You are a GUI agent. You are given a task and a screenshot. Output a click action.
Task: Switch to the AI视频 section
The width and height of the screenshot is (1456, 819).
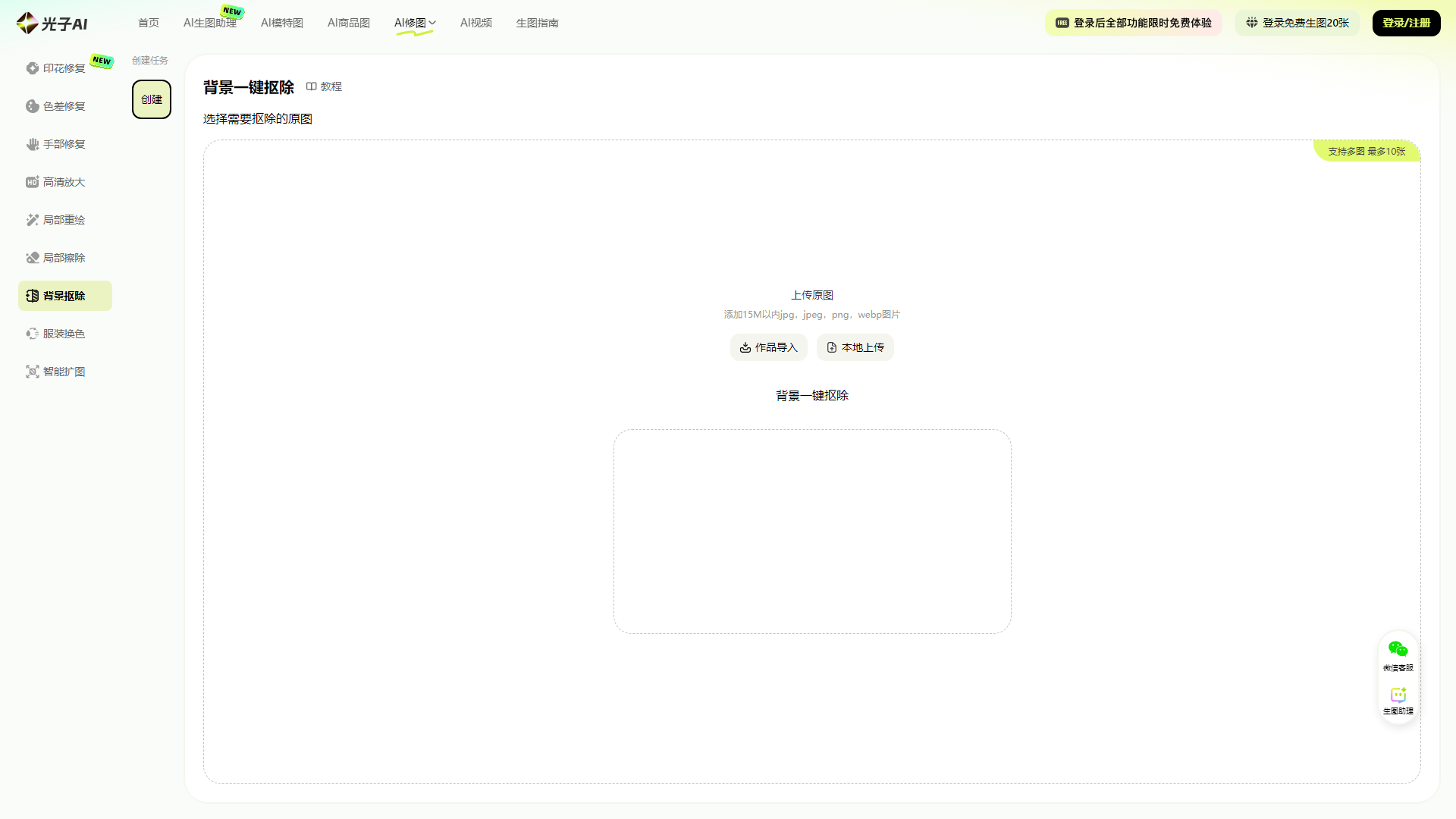click(x=476, y=23)
